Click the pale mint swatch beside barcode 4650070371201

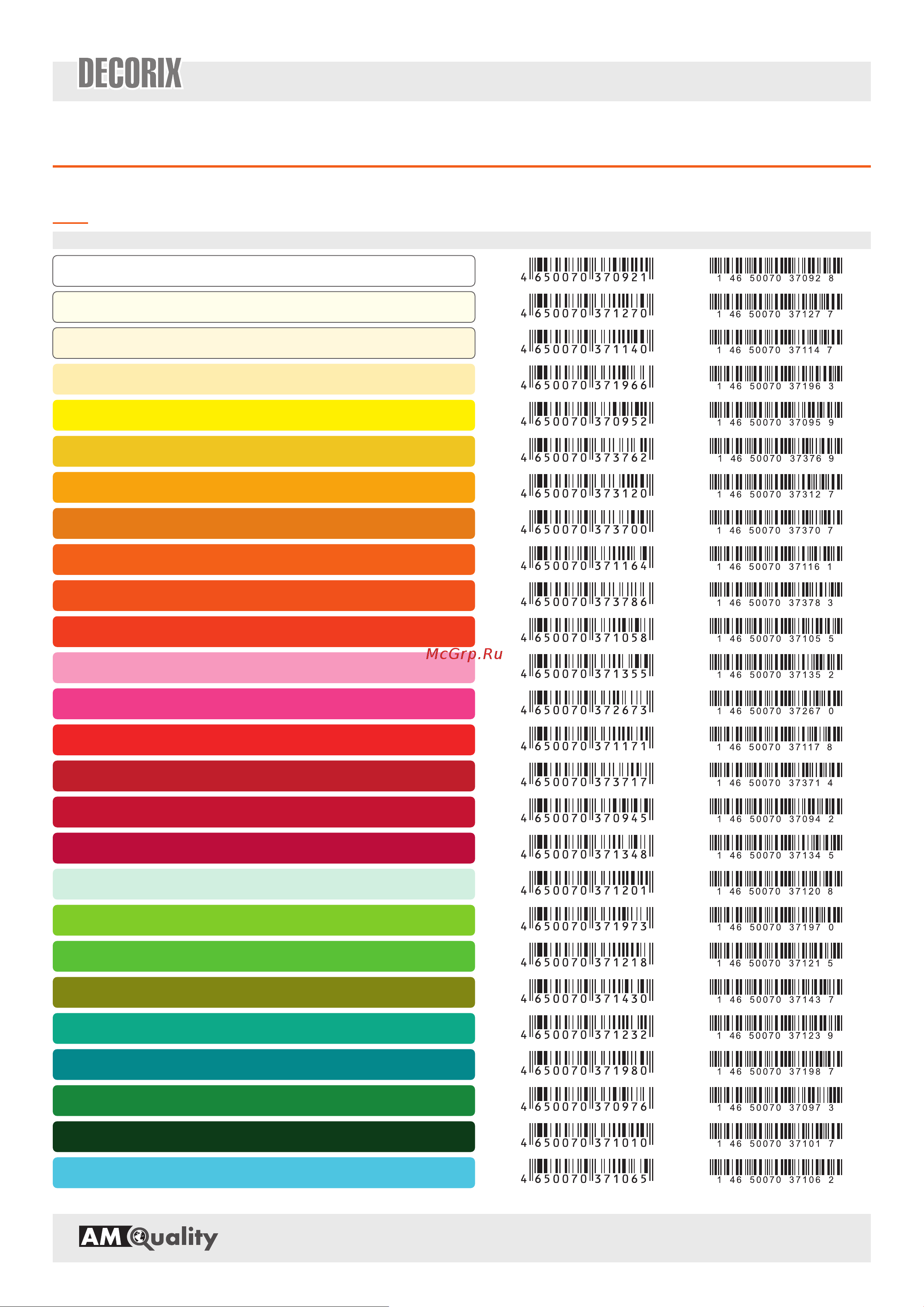click(264, 884)
